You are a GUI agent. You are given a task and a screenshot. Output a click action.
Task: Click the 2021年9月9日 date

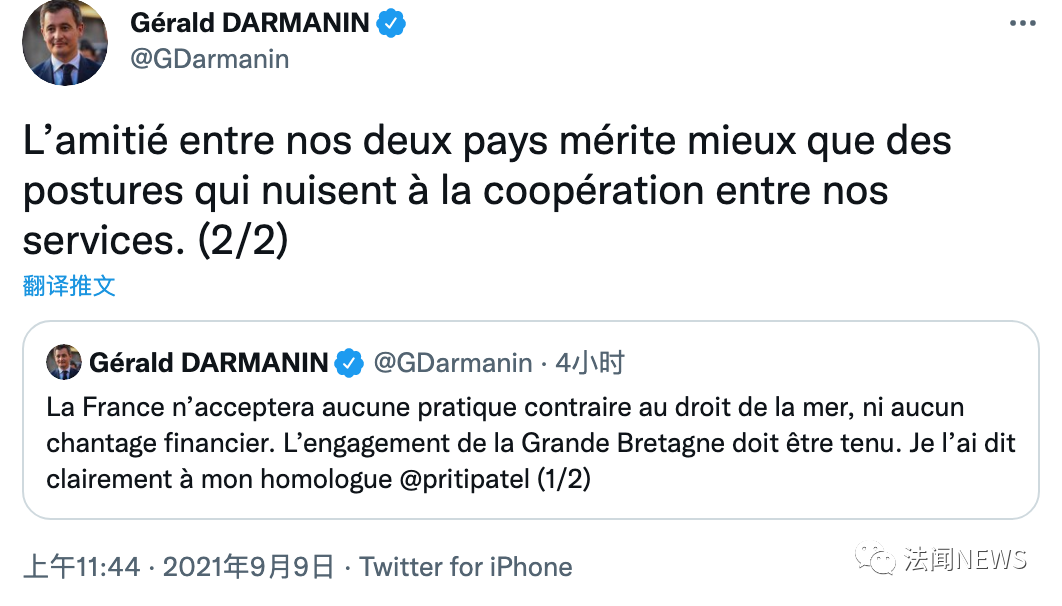248,568
